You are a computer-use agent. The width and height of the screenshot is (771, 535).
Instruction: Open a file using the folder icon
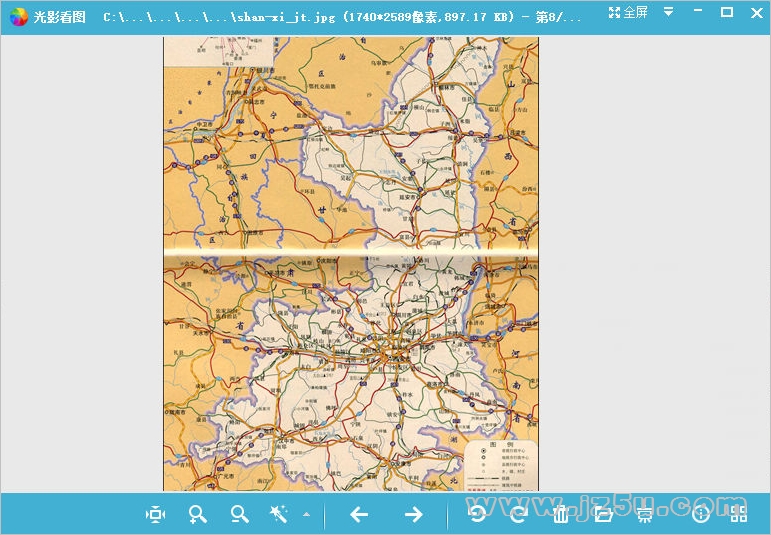tap(603, 514)
